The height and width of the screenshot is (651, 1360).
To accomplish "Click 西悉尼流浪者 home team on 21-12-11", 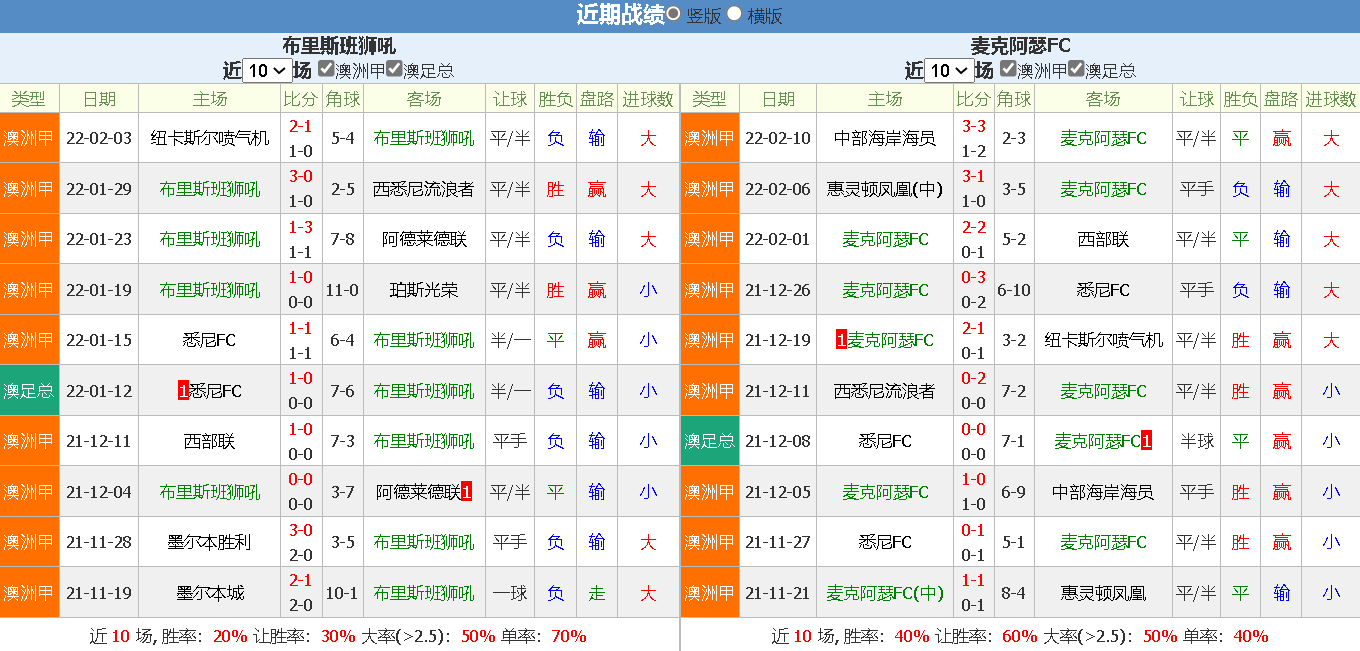I will 885,391.
